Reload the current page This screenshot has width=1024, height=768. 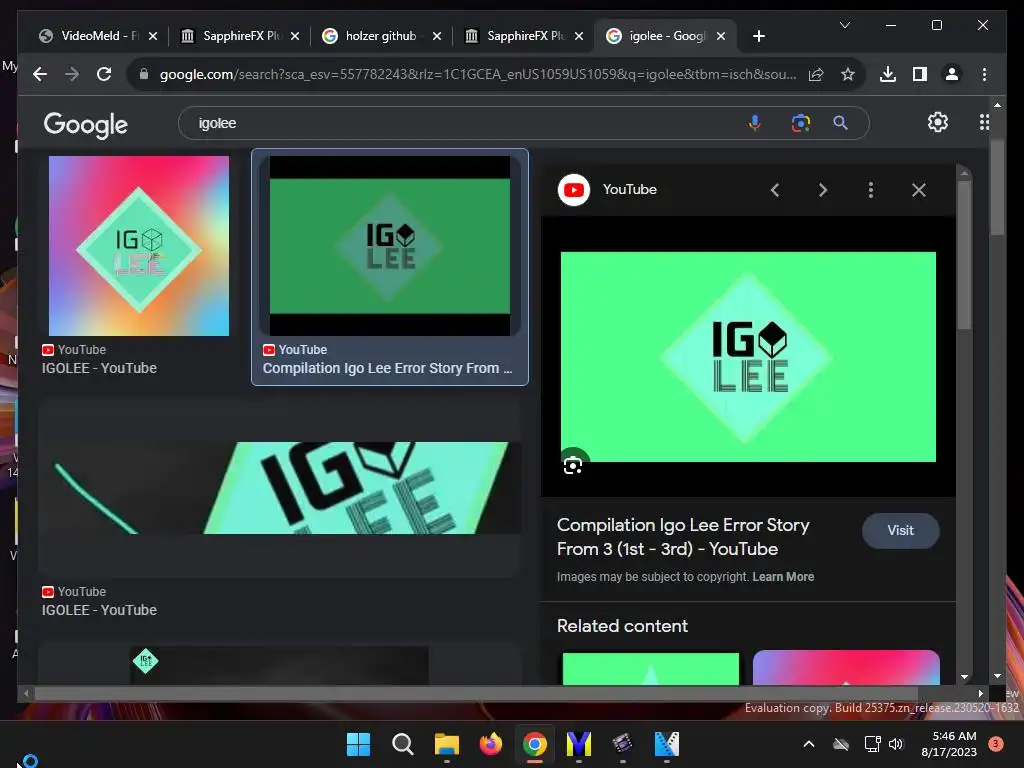[x=104, y=74]
